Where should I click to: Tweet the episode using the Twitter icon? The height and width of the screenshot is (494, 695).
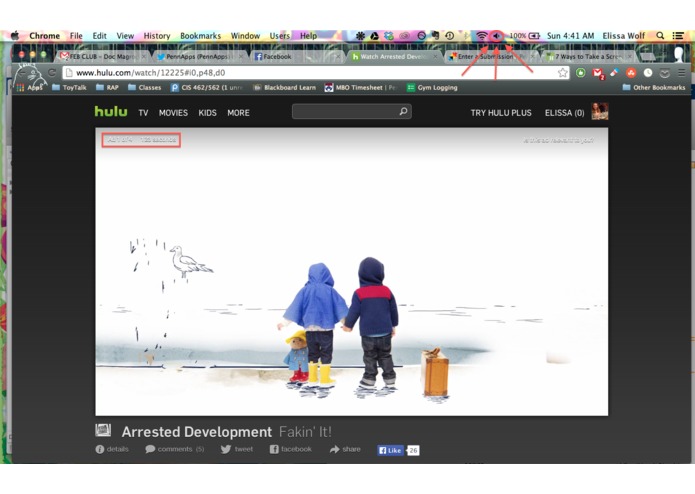coord(226,449)
